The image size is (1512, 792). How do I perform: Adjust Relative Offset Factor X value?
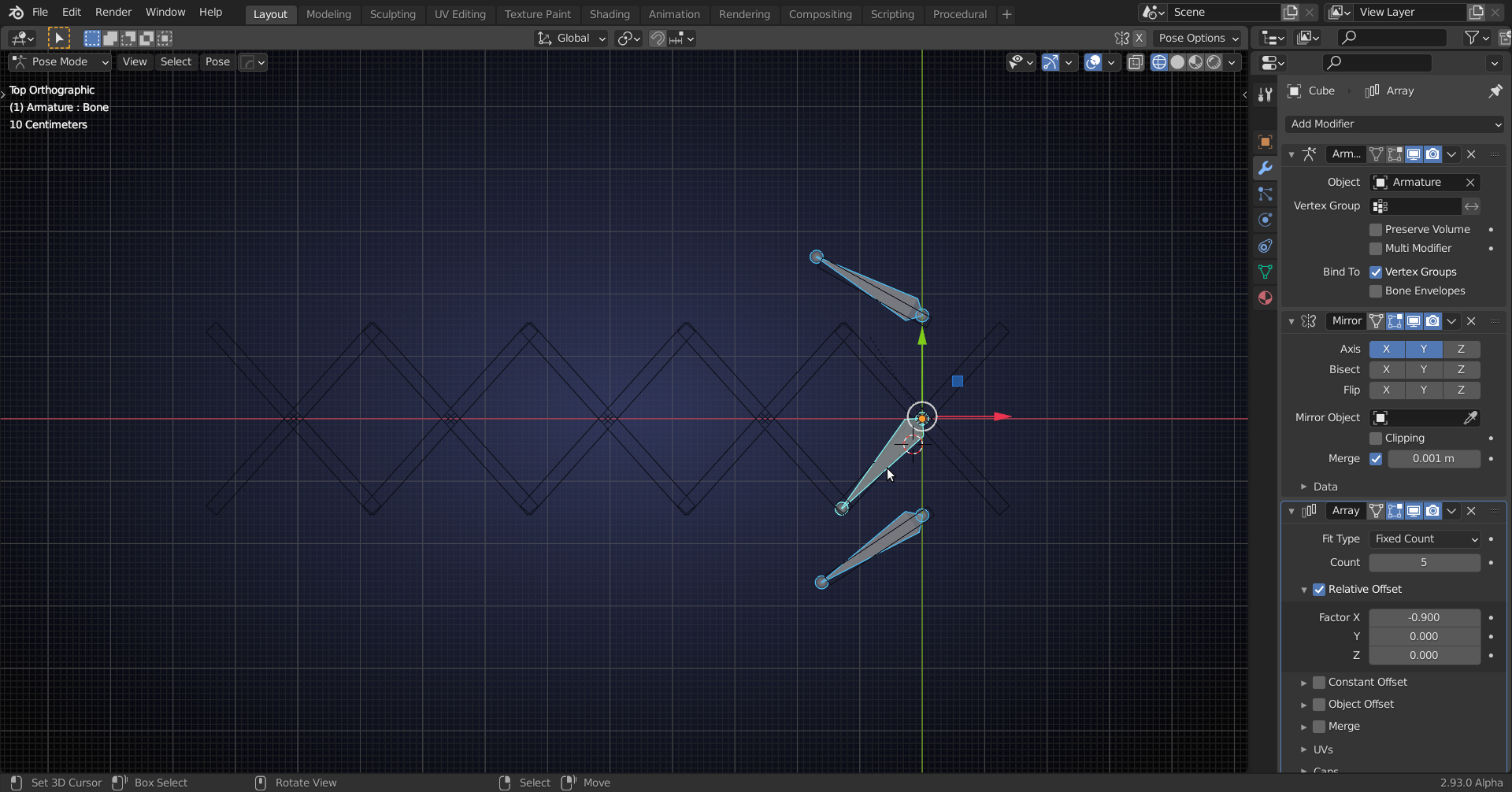tap(1425, 618)
